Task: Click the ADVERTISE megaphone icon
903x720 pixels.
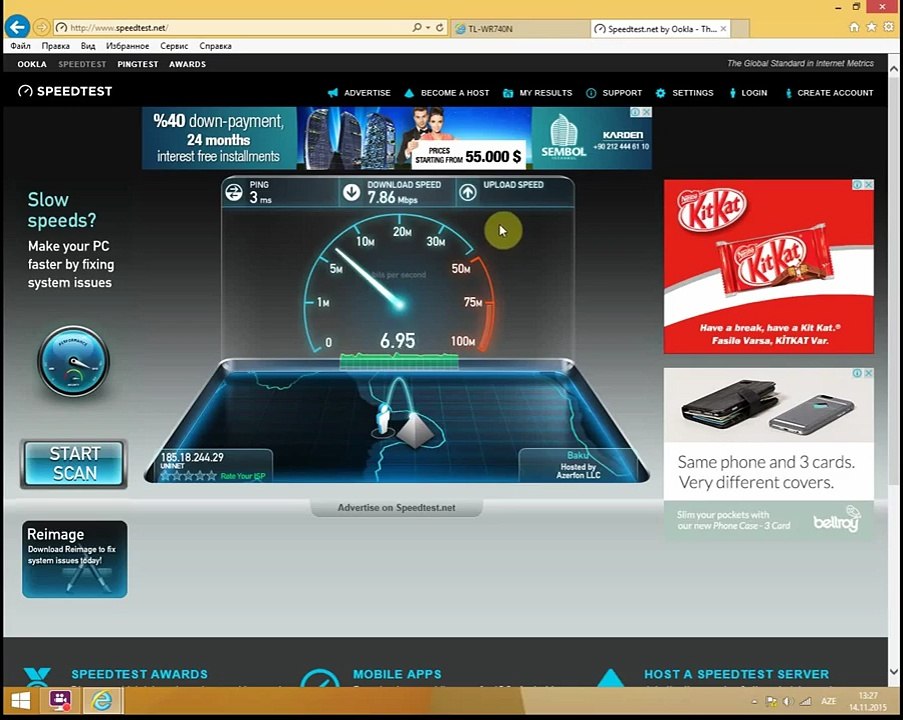Action: point(332,93)
